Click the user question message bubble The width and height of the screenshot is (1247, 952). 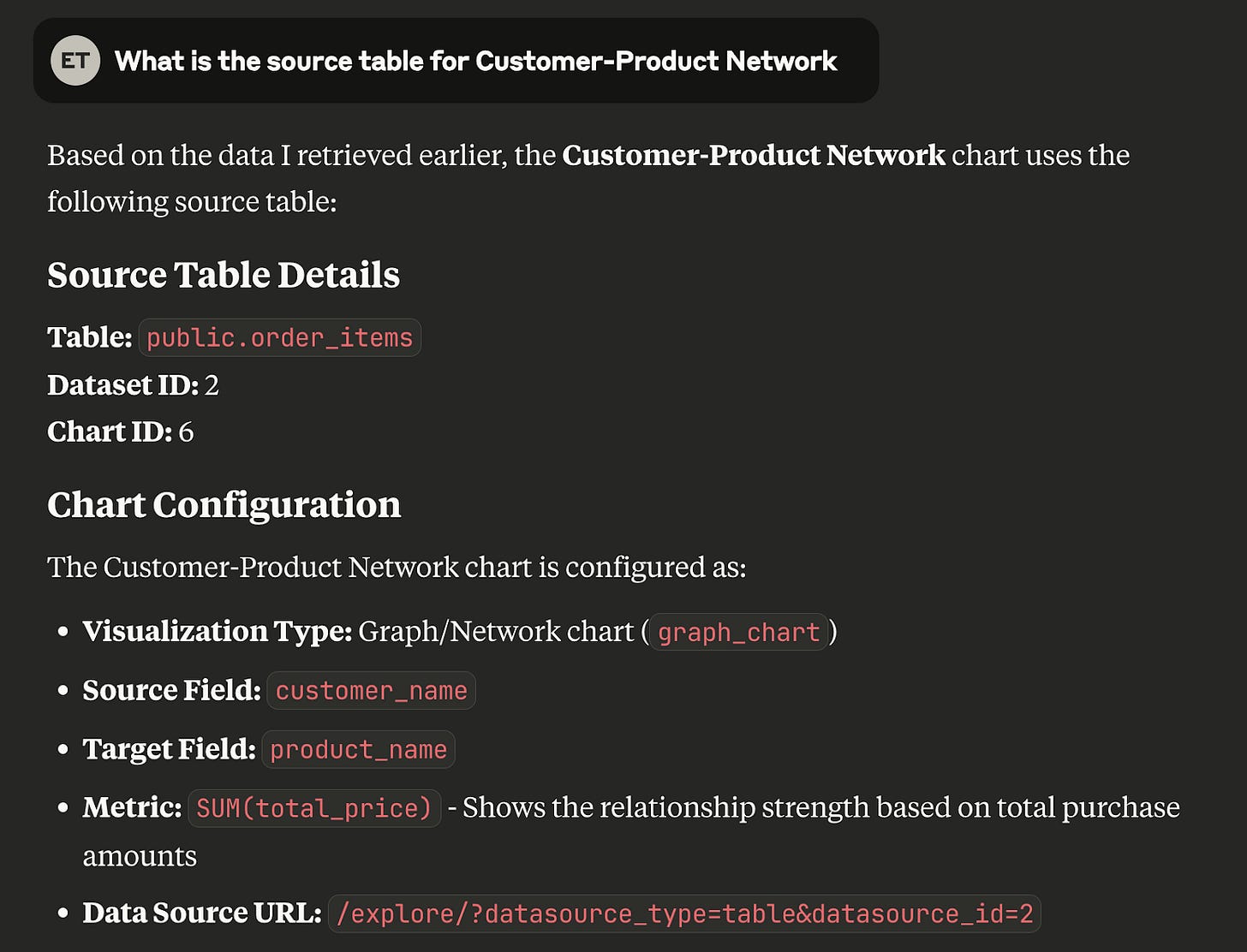[456, 61]
